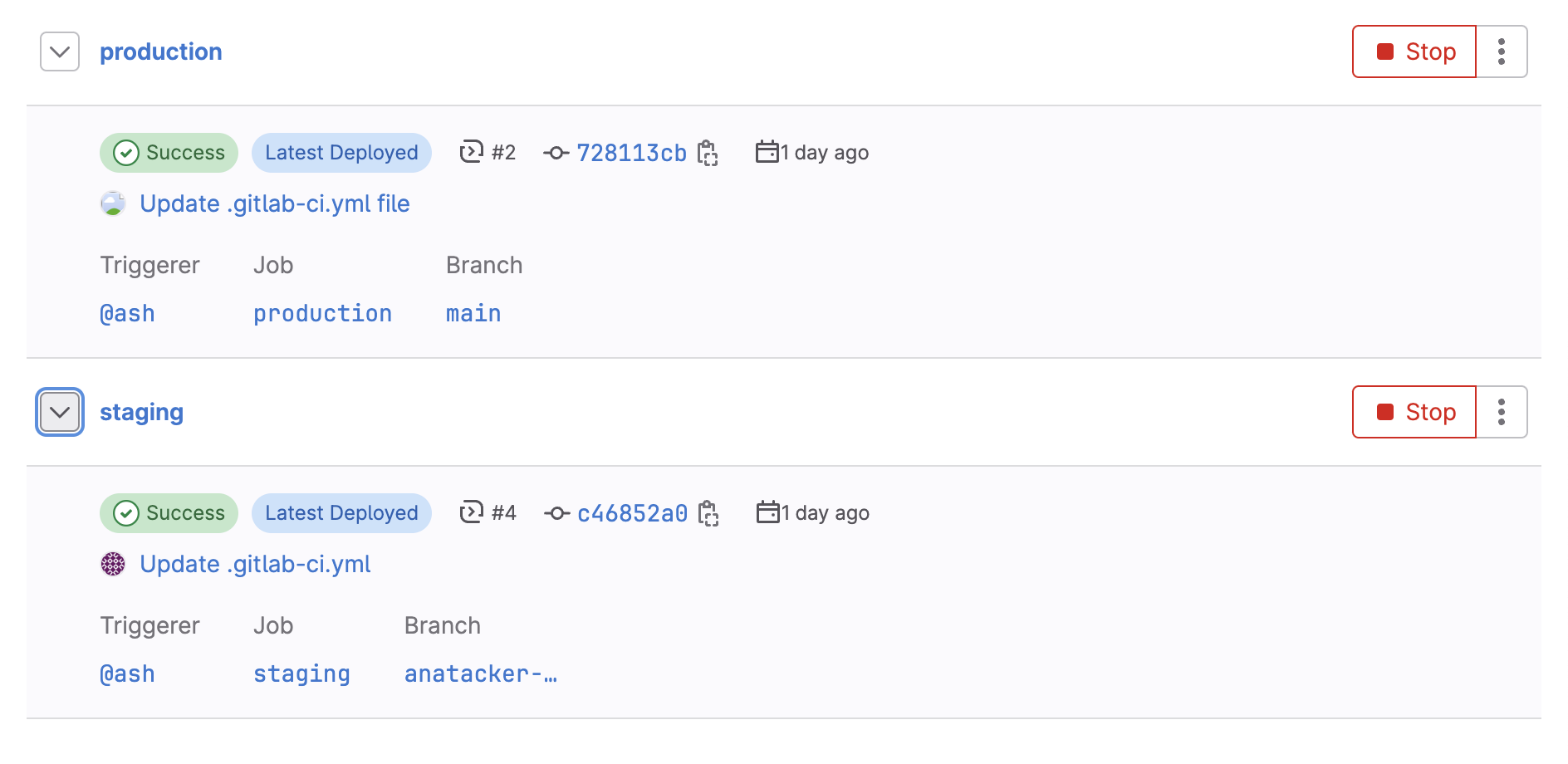Collapse the production environment section

60,51
